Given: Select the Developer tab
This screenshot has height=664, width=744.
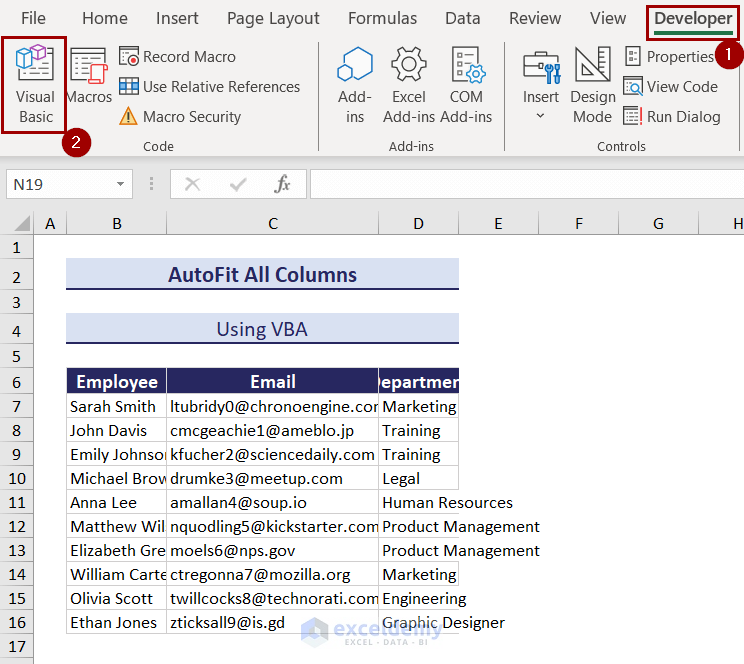Looking at the screenshot, I should point(693,19).
